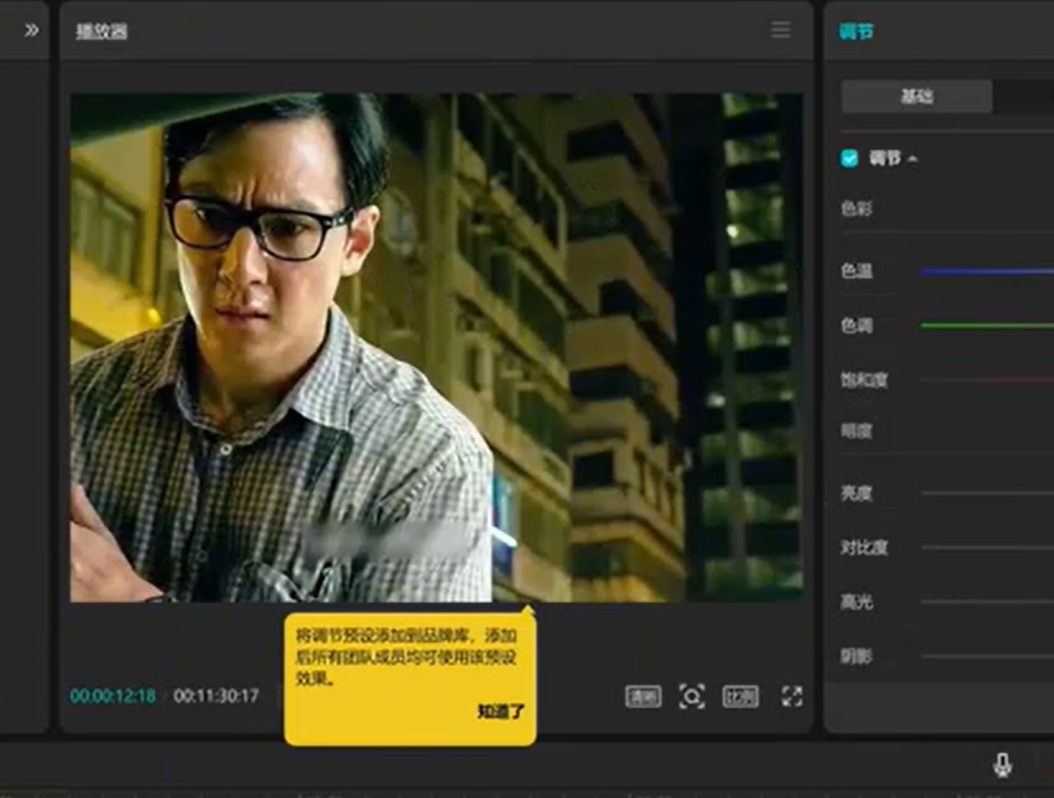Open the 比例 aspect ratio button
Screen dimensions: 1054x798
[x=740, y=696]
